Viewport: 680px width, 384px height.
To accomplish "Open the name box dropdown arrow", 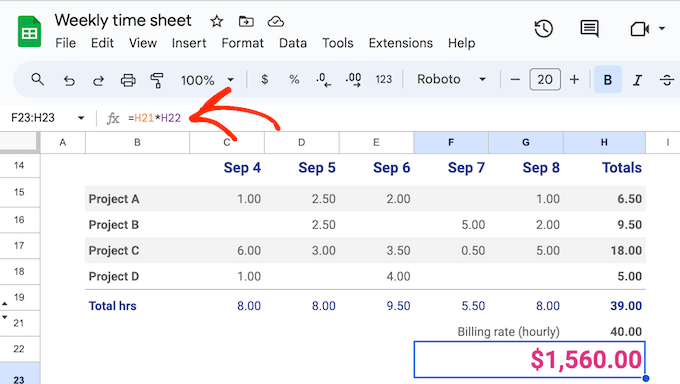I will point(81,118).
